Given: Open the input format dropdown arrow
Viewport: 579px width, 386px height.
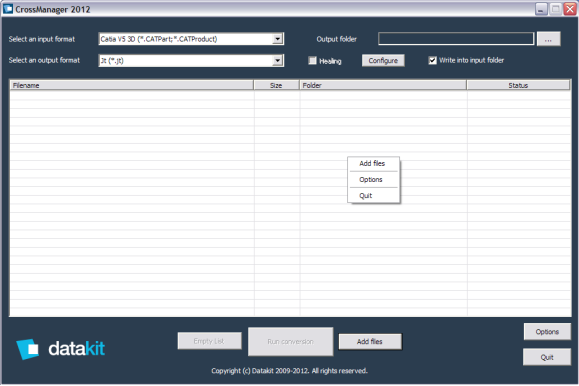Looking at the screenshot, I should pos(278,39).
